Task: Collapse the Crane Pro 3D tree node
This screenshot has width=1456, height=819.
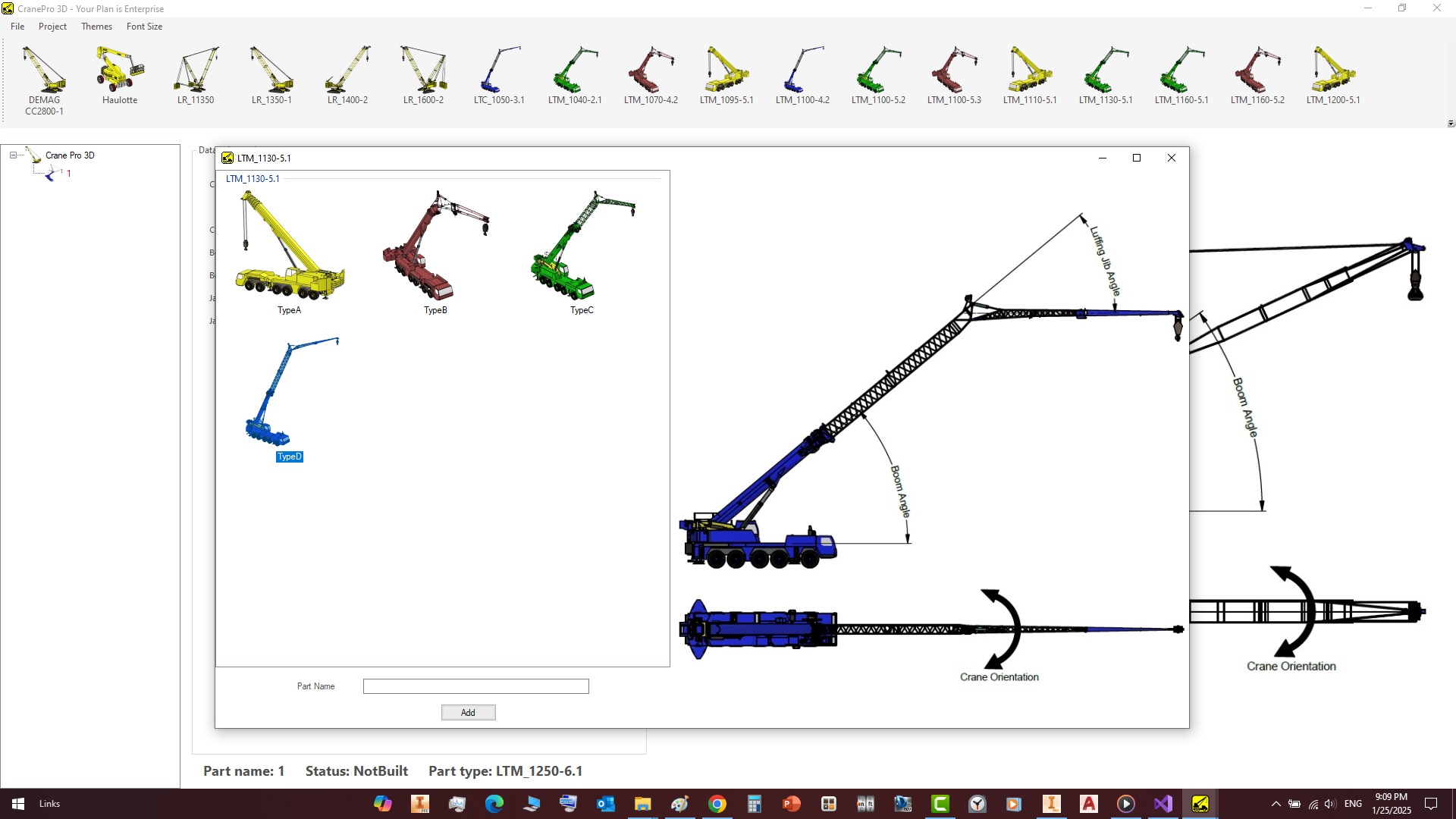Action: (13, 155)
